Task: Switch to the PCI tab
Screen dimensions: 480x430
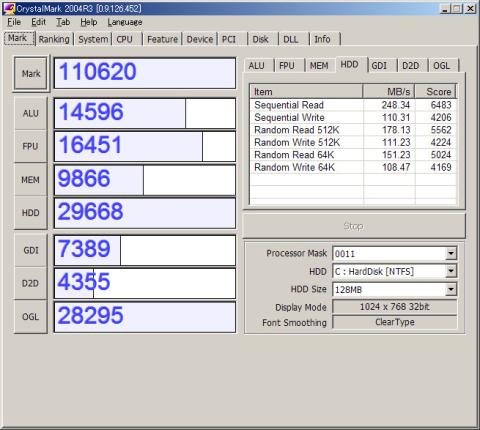Action: 232,39
